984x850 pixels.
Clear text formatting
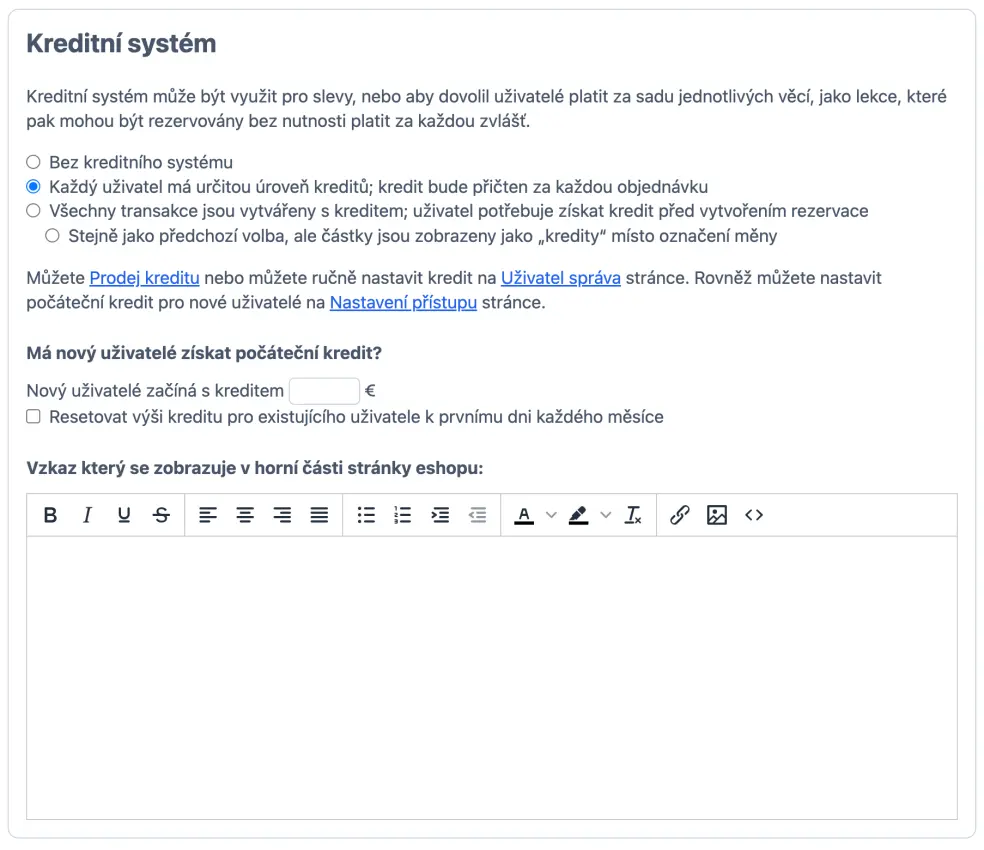[x=633, y=515]
